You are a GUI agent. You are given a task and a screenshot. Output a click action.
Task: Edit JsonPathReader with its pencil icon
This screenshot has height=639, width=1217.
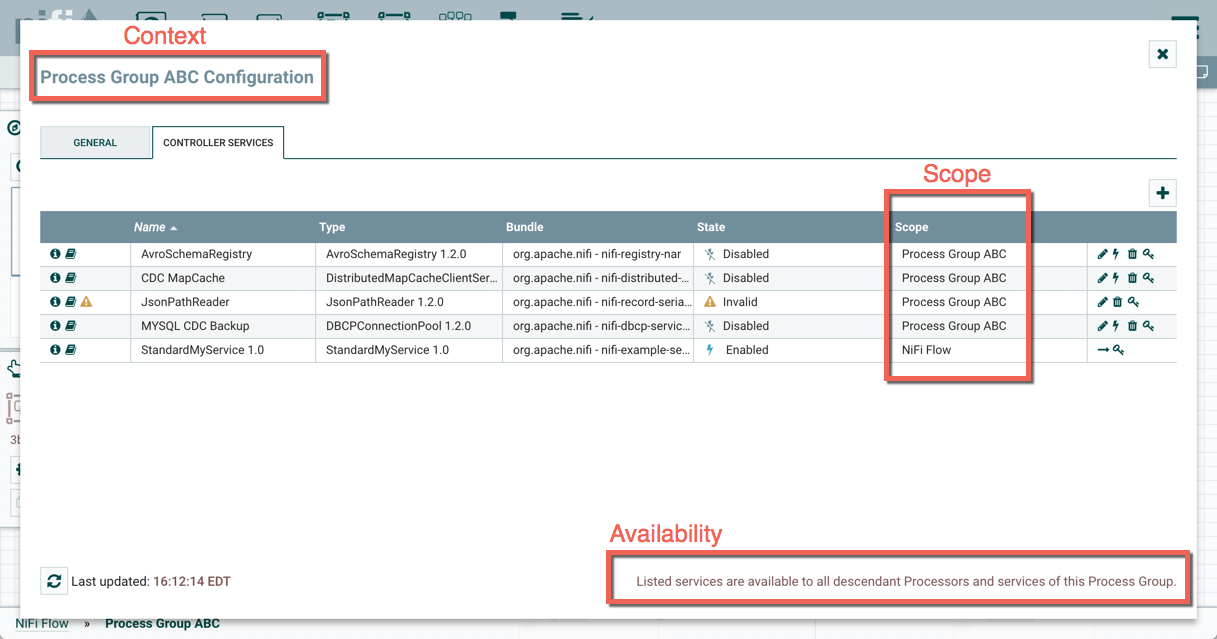(1102, 302)
